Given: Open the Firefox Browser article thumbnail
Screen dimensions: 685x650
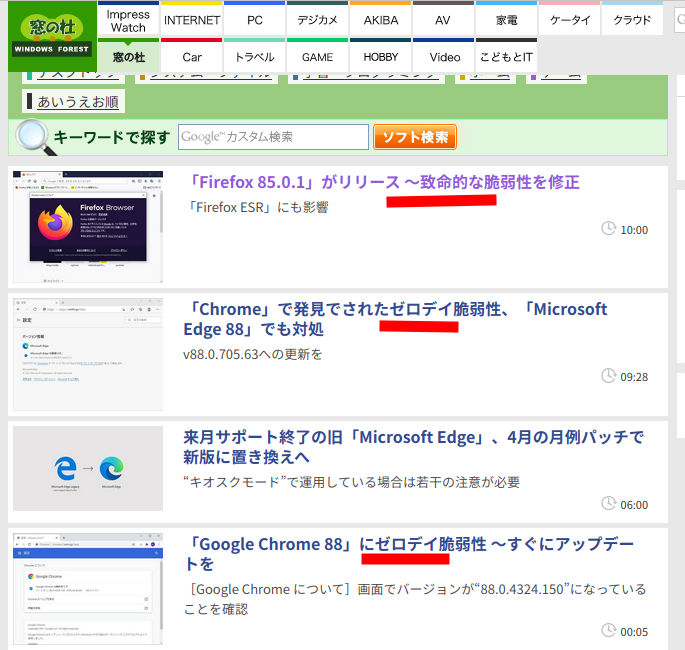Looking at the screenshot, I should 88,227.
